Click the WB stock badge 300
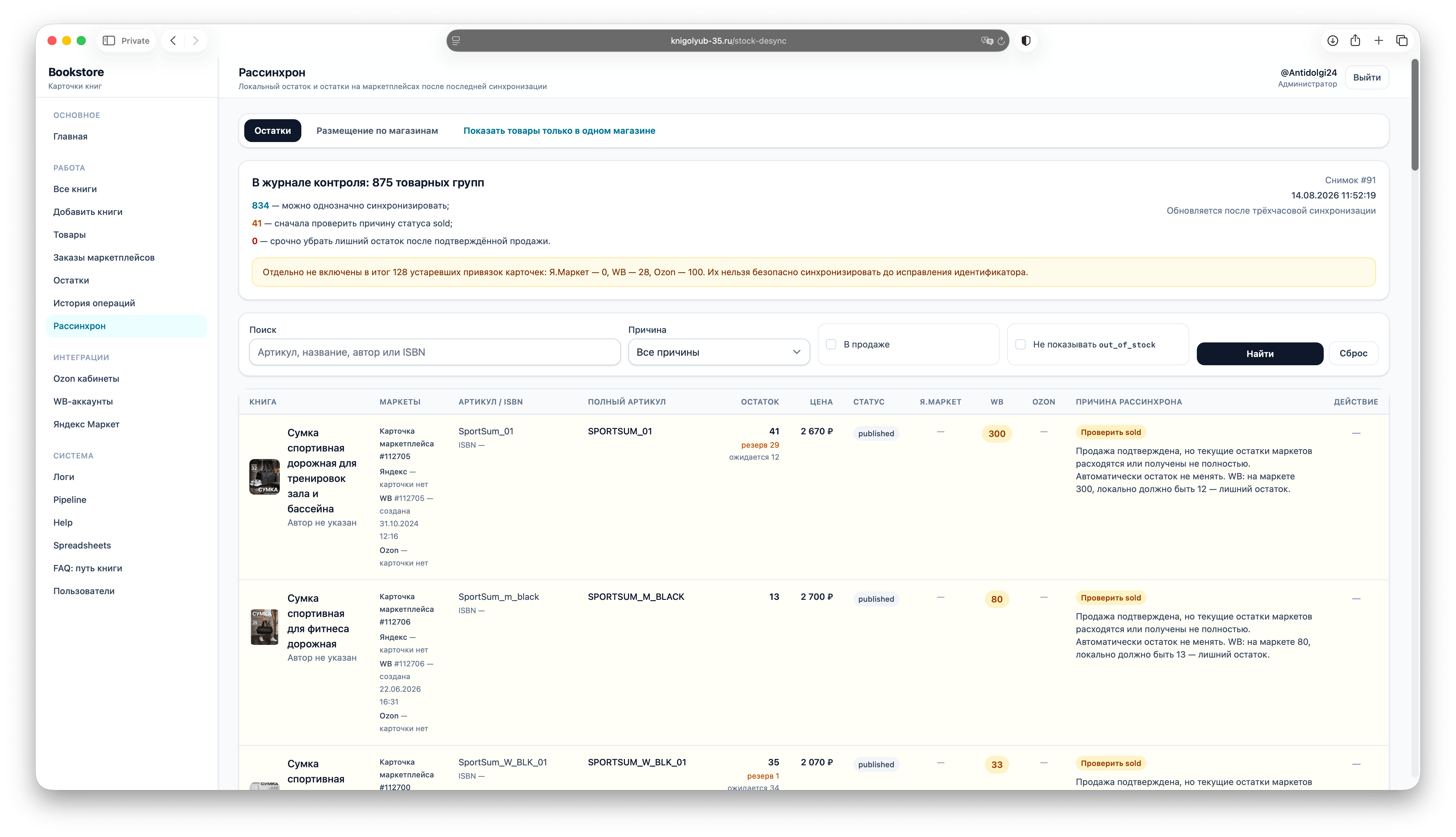The image size is (1456, 837). (x=997, y=433)
